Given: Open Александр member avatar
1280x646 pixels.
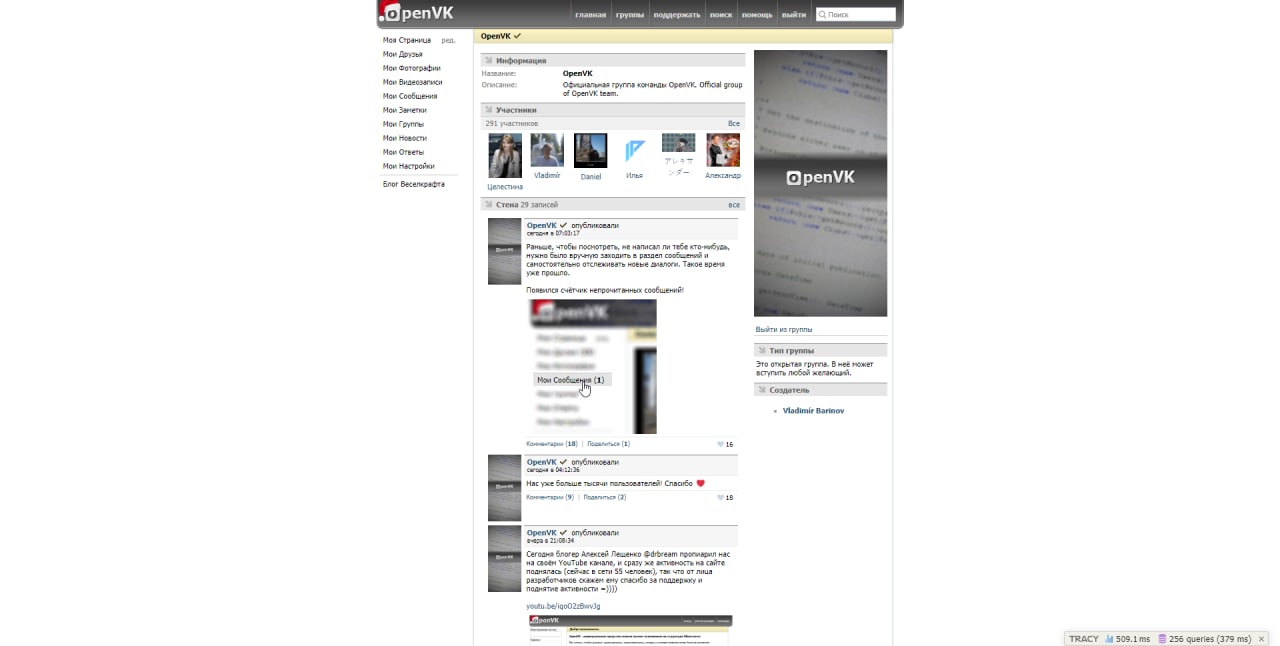Looking at the screenshot, I should pyautogui.click(x=723, y=150).
